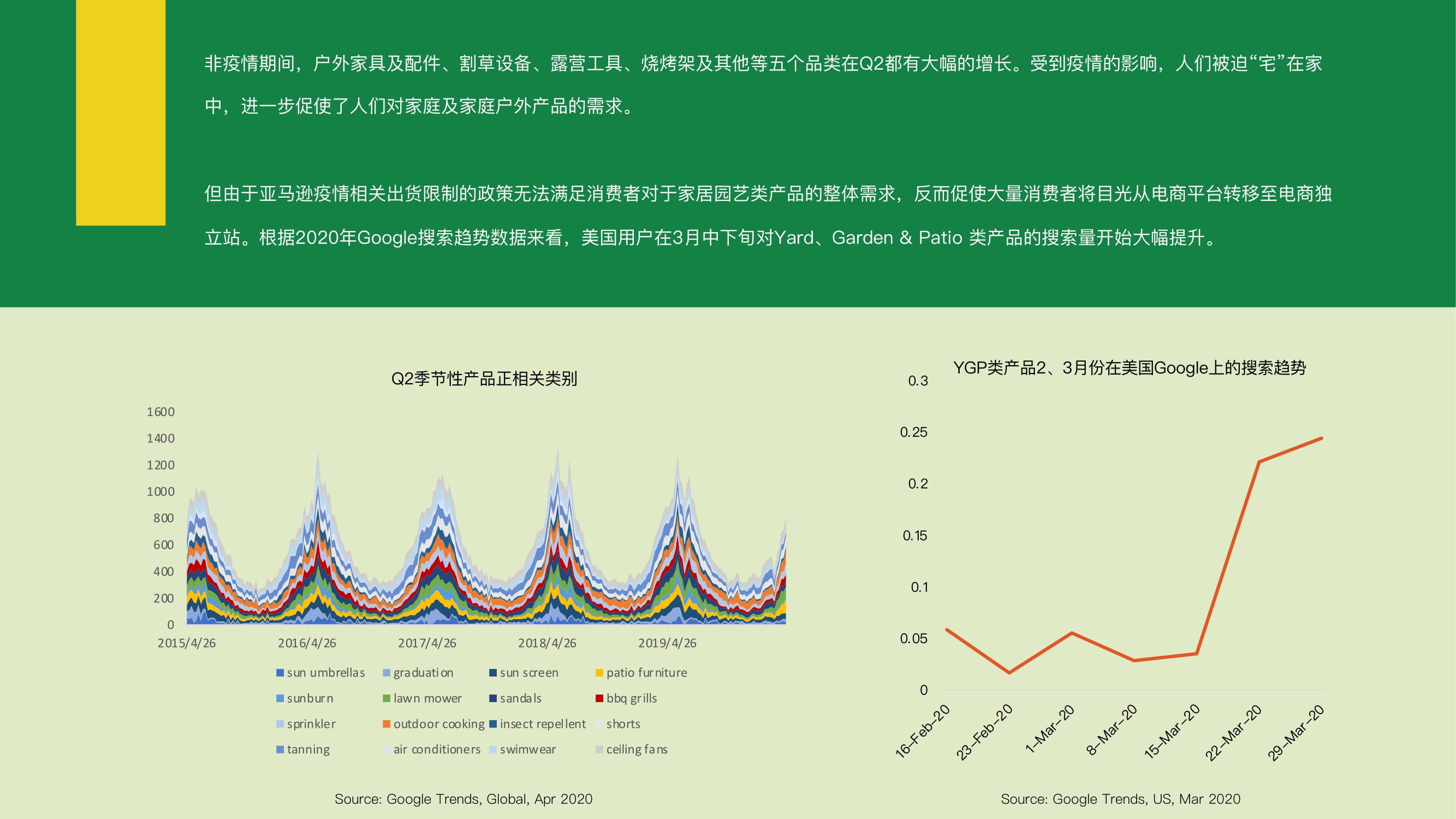
Task: Click the Source: Google Trends, Global caption
Action: coord(463,799)
